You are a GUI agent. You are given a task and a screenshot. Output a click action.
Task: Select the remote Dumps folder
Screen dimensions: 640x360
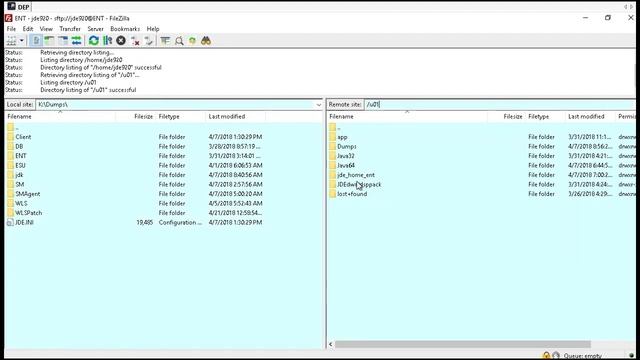(x=347, y=146)
